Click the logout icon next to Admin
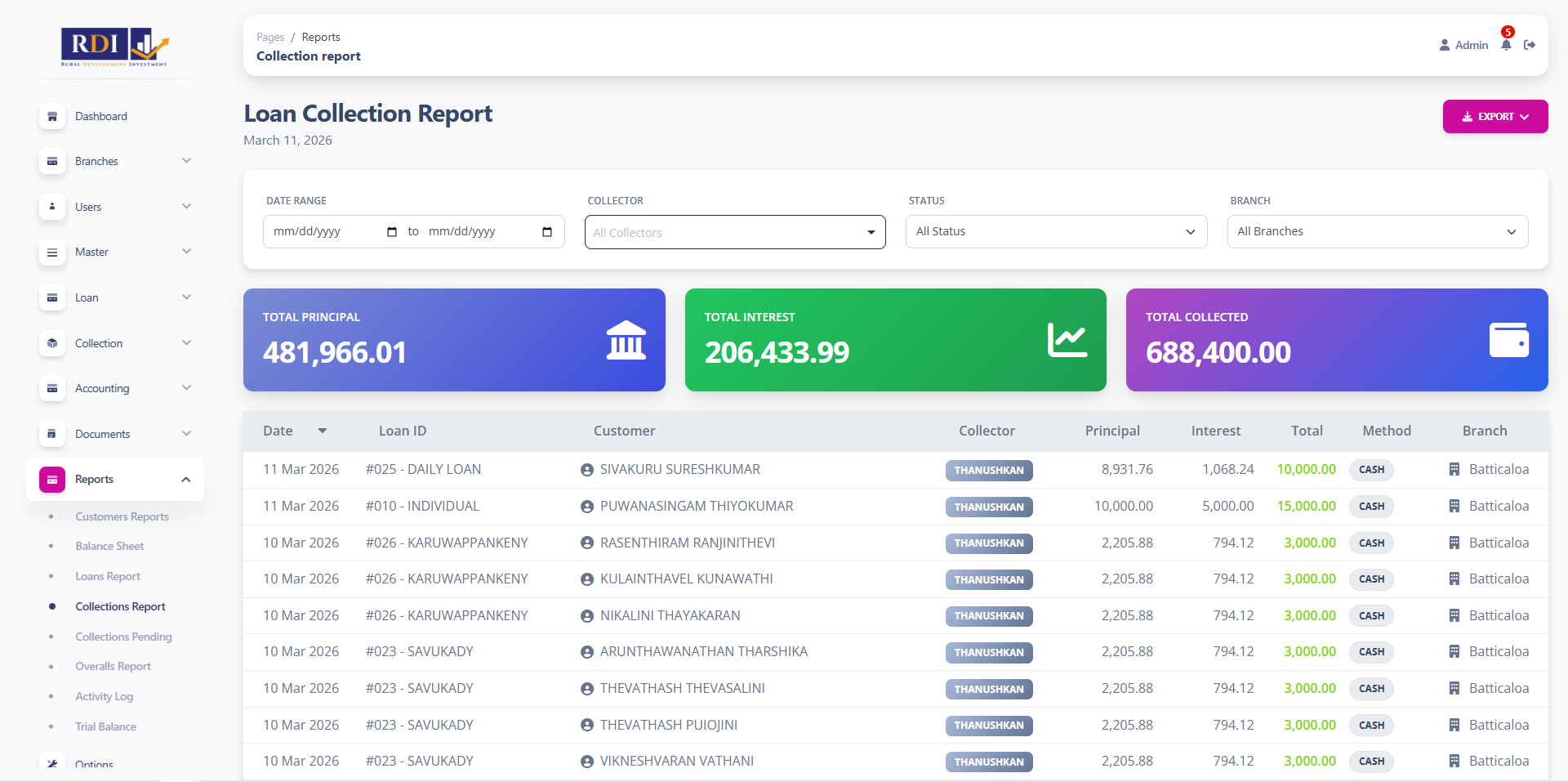1568x782 pixels. pos(1530,45)
